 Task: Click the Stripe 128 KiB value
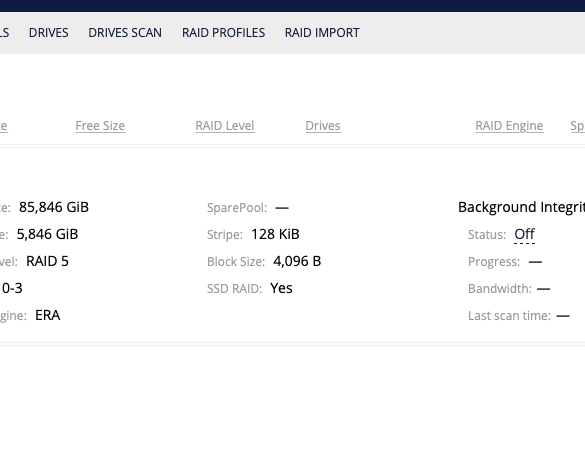point(275,234)
